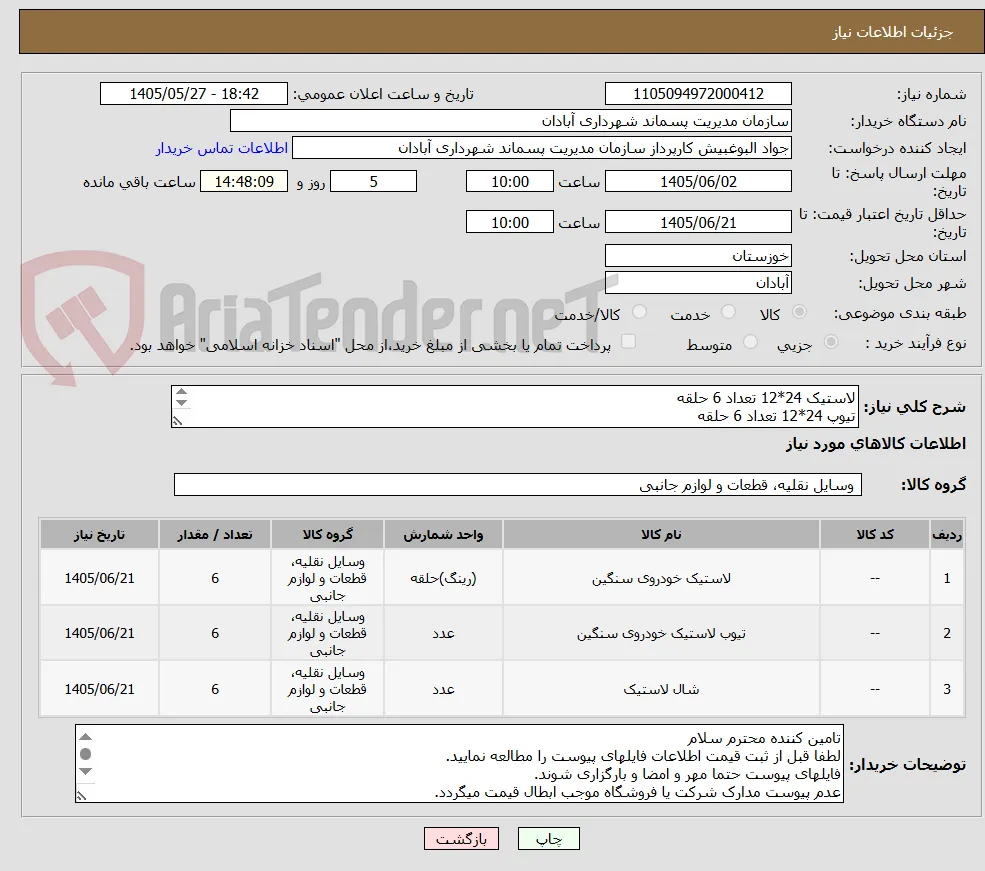Click resize handle of شرح کلی نیاز box
Screen dimensions: 985x871
177,421
